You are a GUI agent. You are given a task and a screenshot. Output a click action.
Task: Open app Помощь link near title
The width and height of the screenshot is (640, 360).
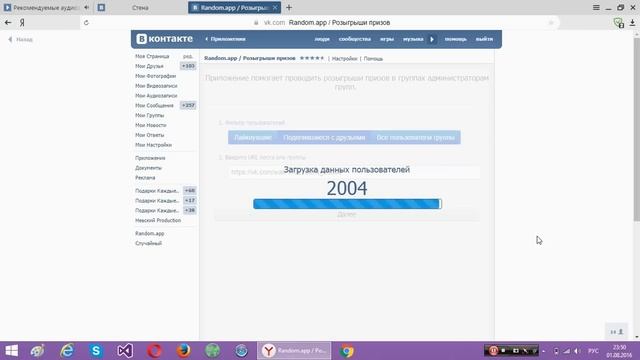(373, 59)
